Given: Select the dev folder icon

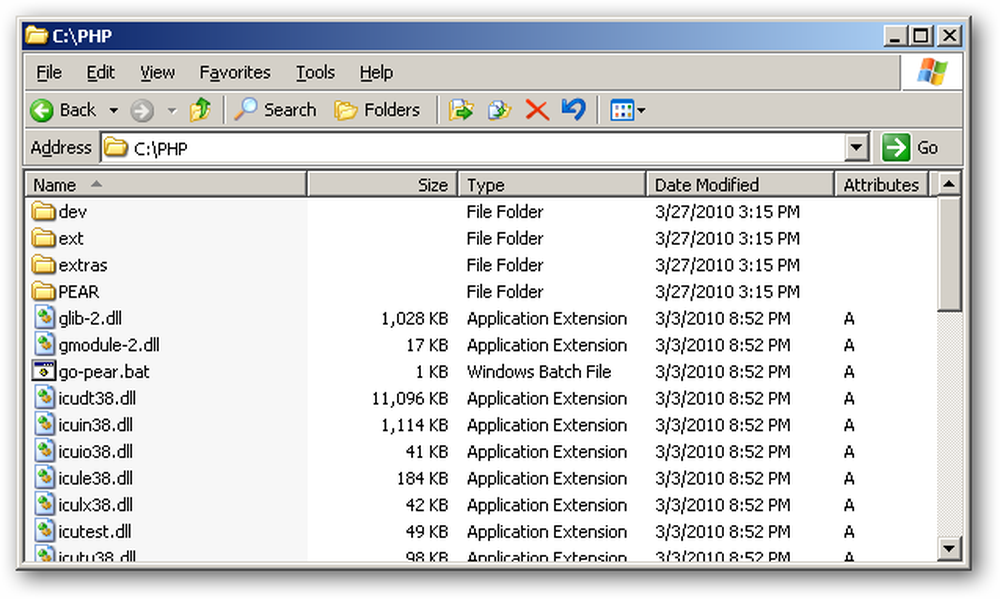Looking at the screenshot, I should pyautogui.click(x=43, y=211).
